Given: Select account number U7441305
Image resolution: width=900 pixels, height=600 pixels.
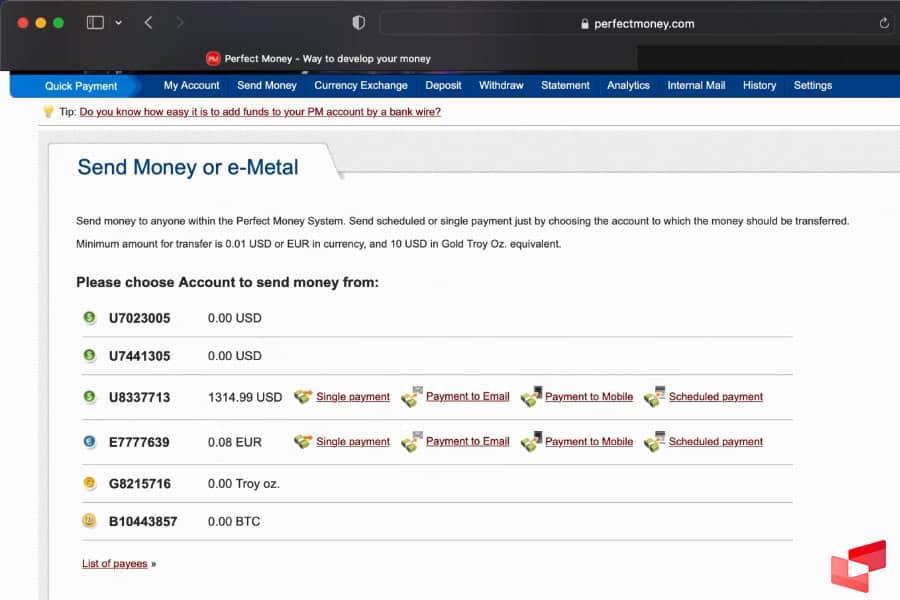Looking at the screenshot, I should pos(139,356).
